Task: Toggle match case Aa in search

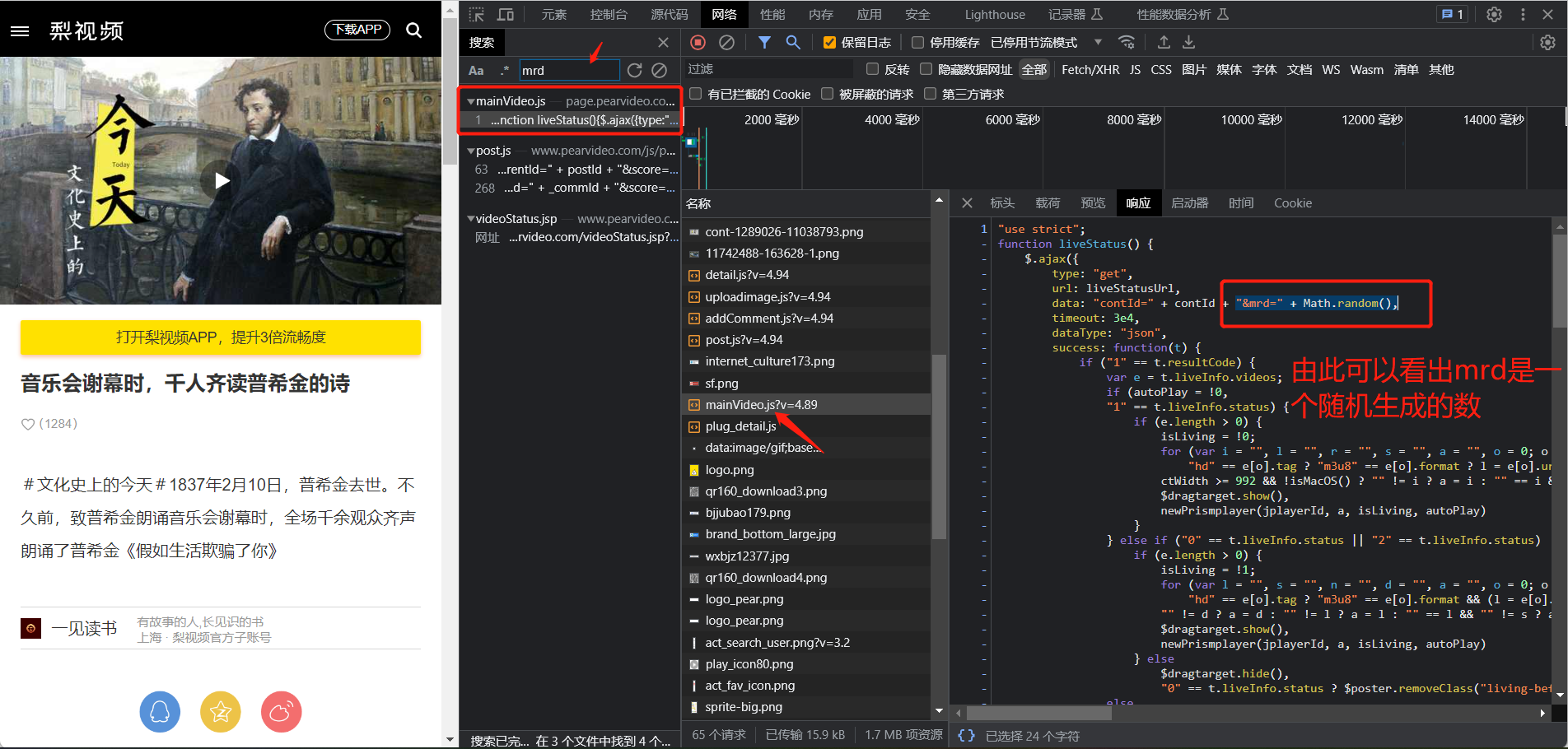Action: click(x=476, y=71)
